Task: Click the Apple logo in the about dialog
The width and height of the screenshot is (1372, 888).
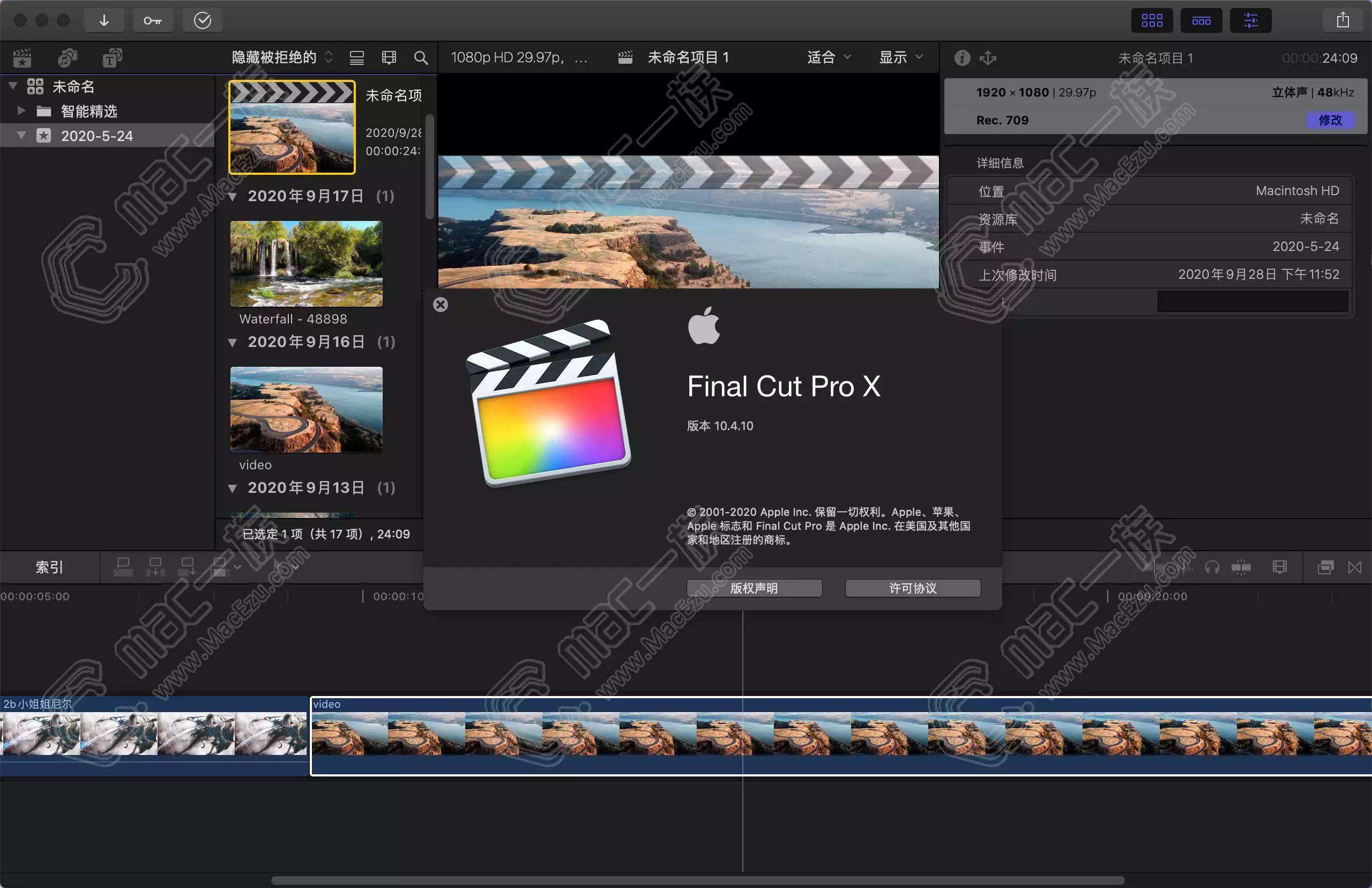Action: (x=704, y=325)
